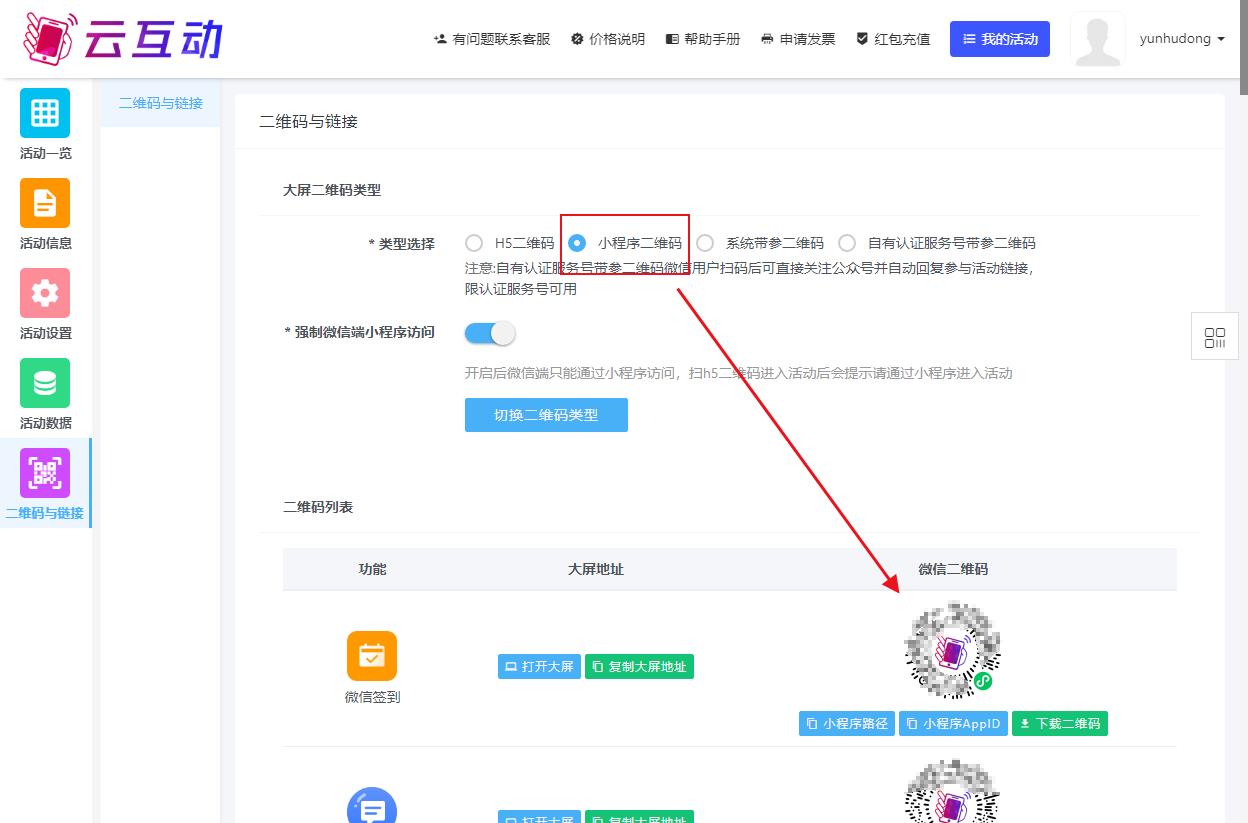Screen dimensions: 1248x823
Task: Click 大屏二维码类型 section heading
Action: pyautogui.click(x=332, y=190)
